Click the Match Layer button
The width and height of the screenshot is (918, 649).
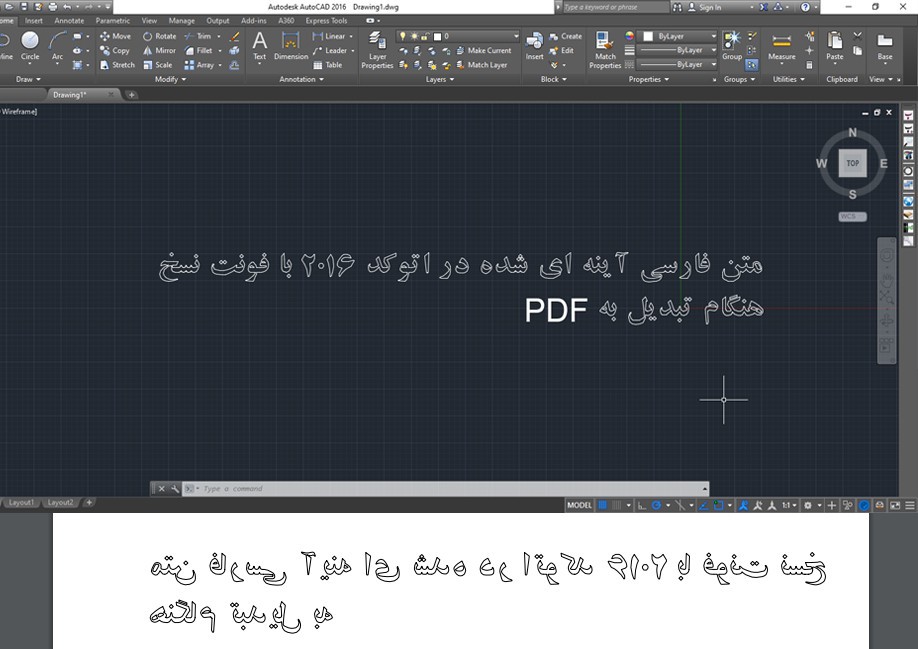pos(482,65)
